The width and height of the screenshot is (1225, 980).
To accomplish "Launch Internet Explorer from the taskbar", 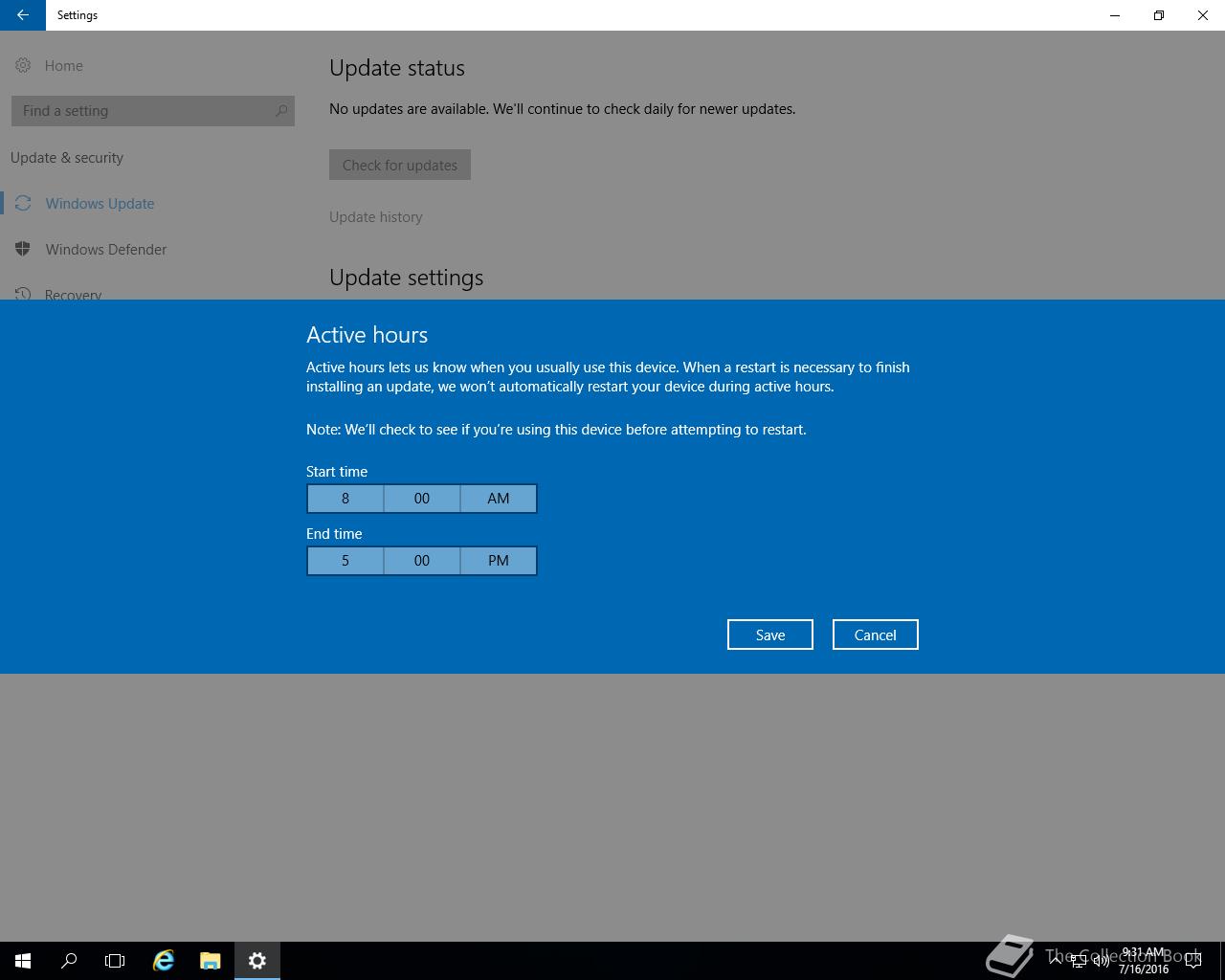I will (x=164, y=961).
